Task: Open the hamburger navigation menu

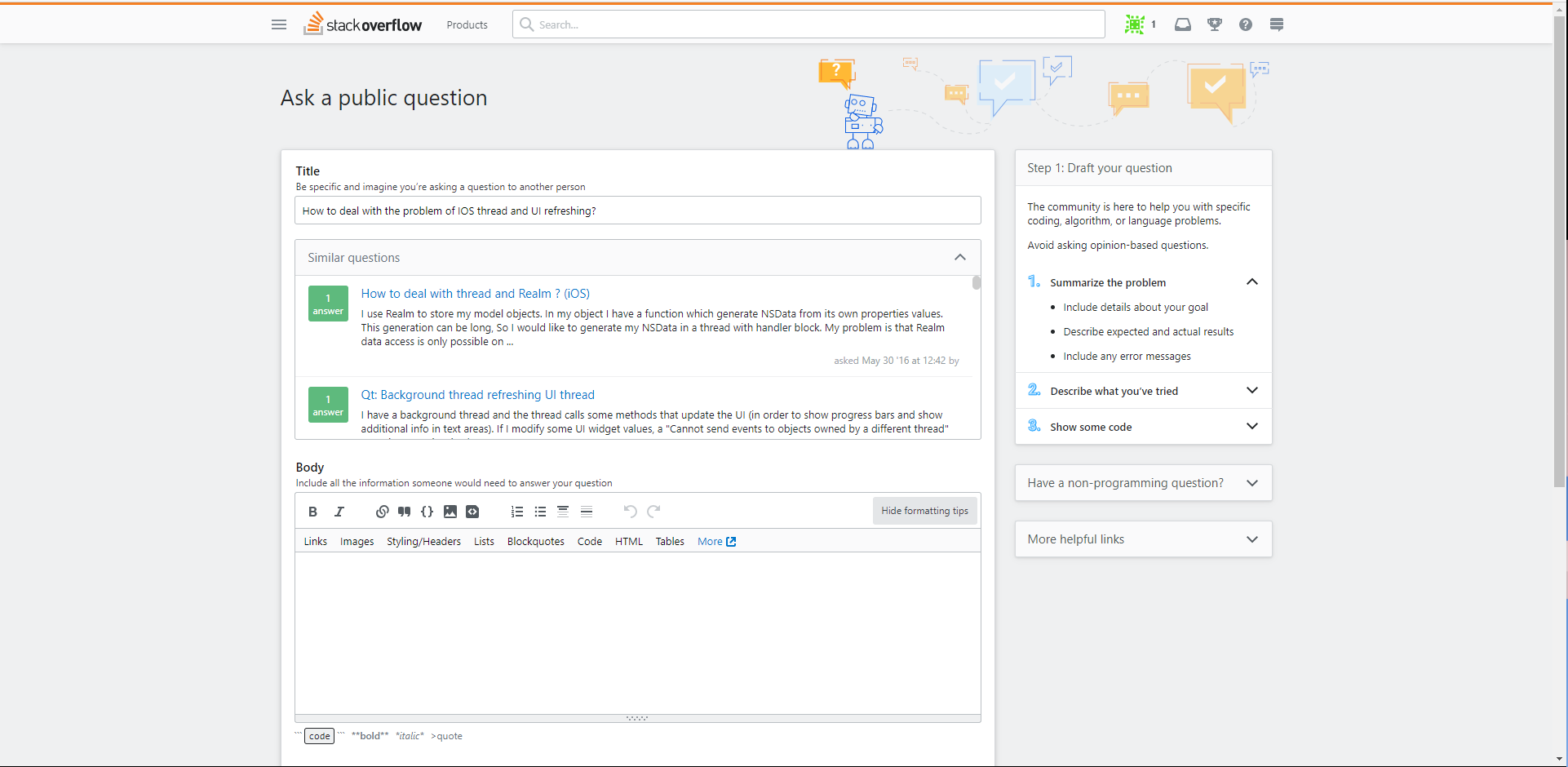Action: pos(279,24)
